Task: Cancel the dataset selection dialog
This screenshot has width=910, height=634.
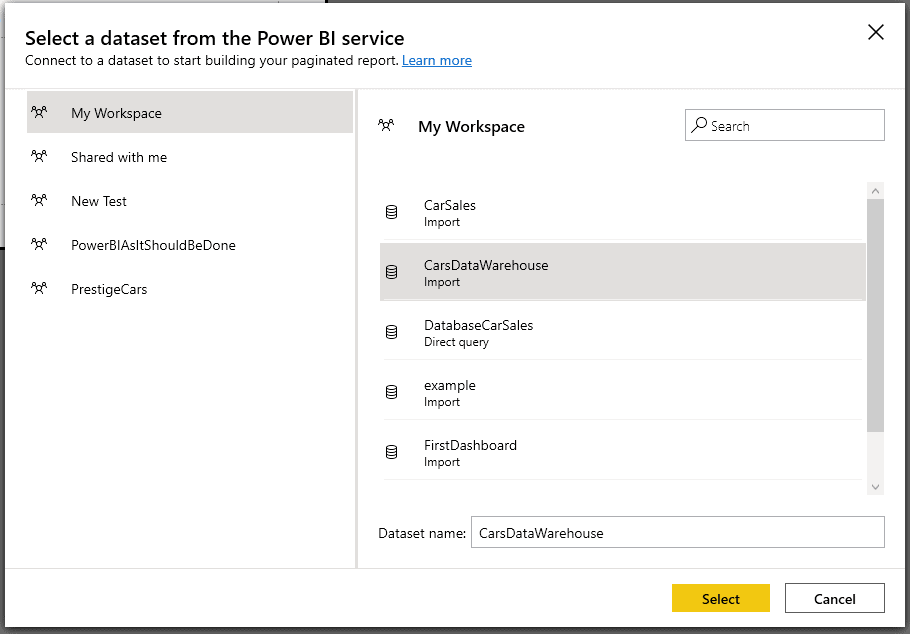Action: (x=835, y=598)
